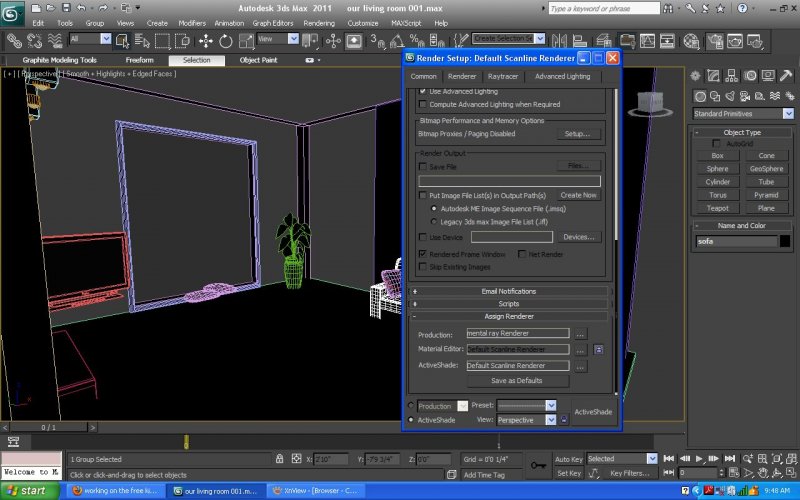
Task: Click the Render Production teapot icon
Action: tap(755, 41)
